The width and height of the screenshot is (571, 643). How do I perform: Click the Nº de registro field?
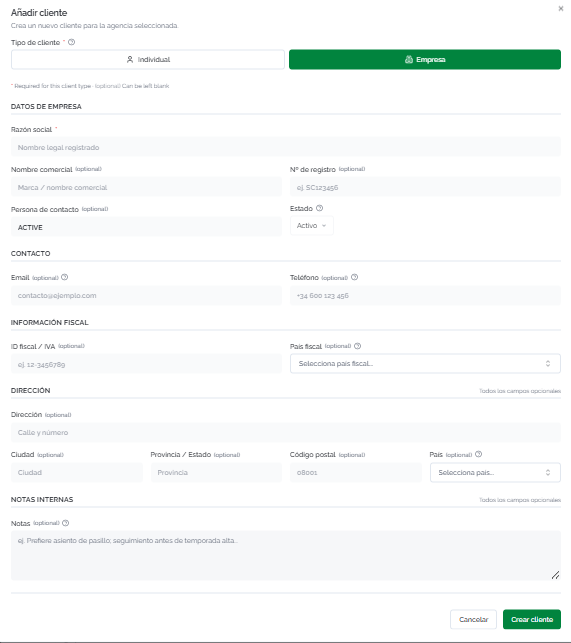(x=425, y=187)
